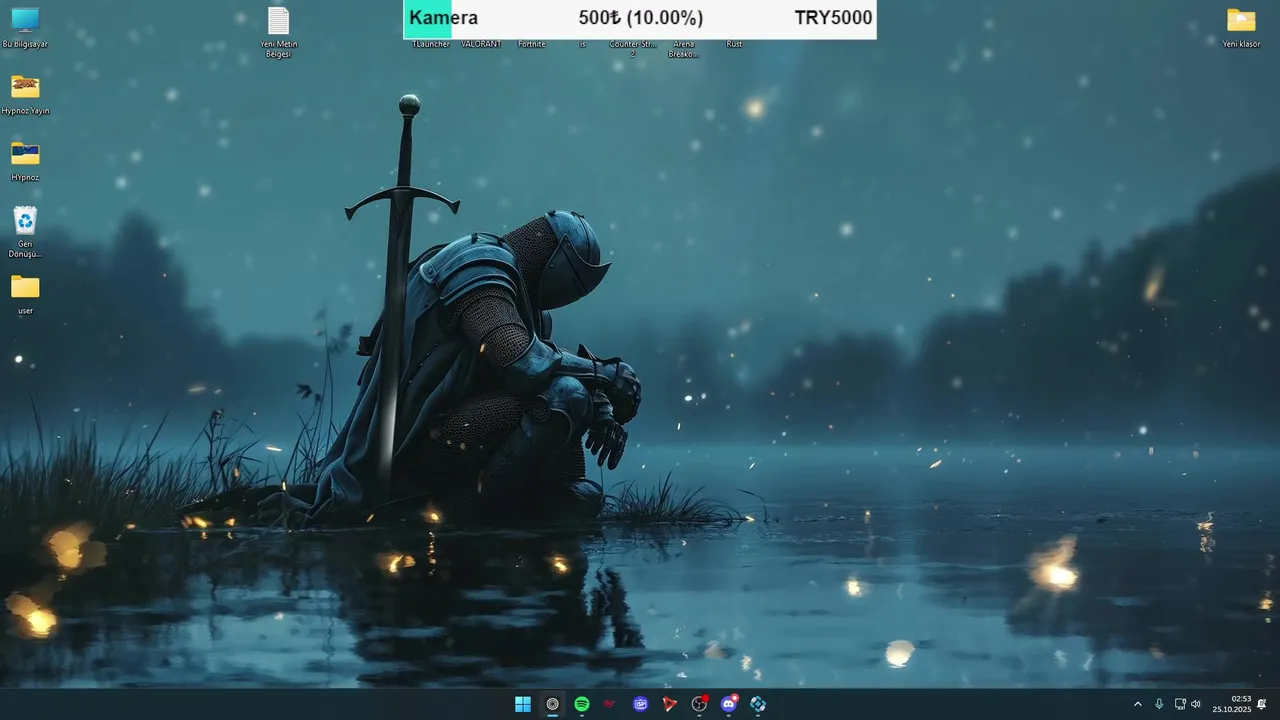Click the VALORANT shortcut label
The height and width of the screenshot is (720, 1280).
[x=481, y=44]
